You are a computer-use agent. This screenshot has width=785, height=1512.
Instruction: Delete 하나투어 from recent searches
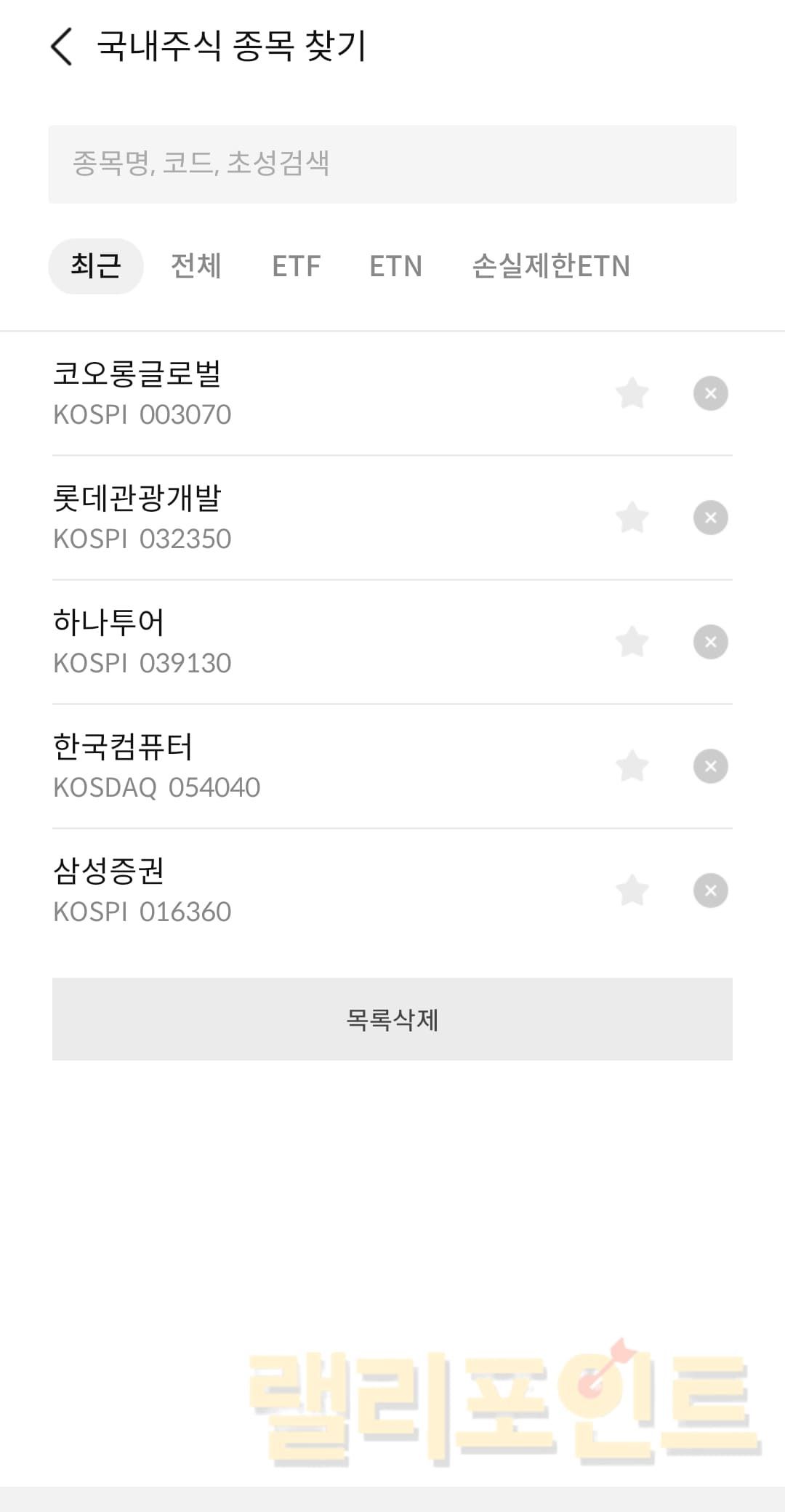(710, 642)
